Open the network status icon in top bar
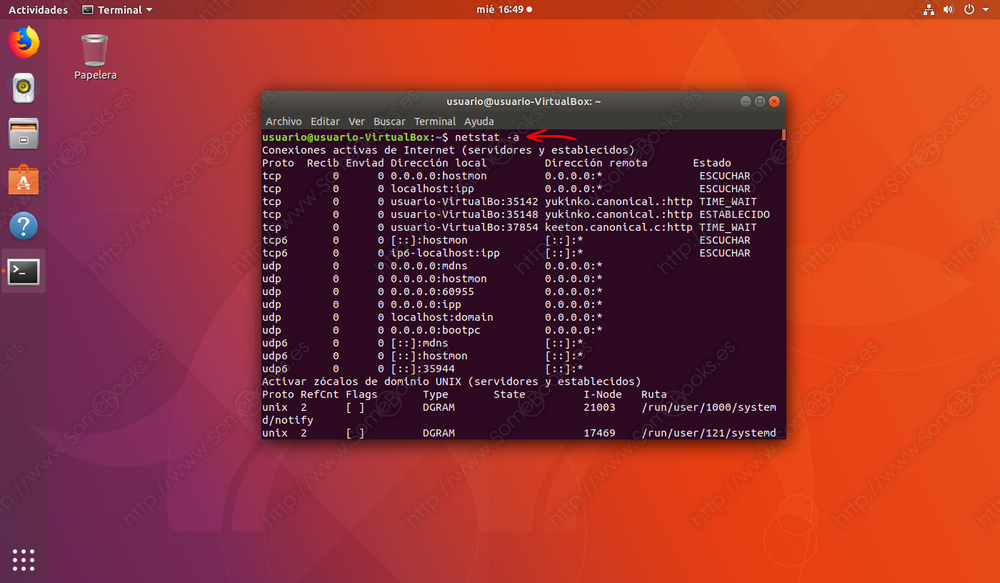The height and width of the screenshot is (583, 1000). point(929,10)
